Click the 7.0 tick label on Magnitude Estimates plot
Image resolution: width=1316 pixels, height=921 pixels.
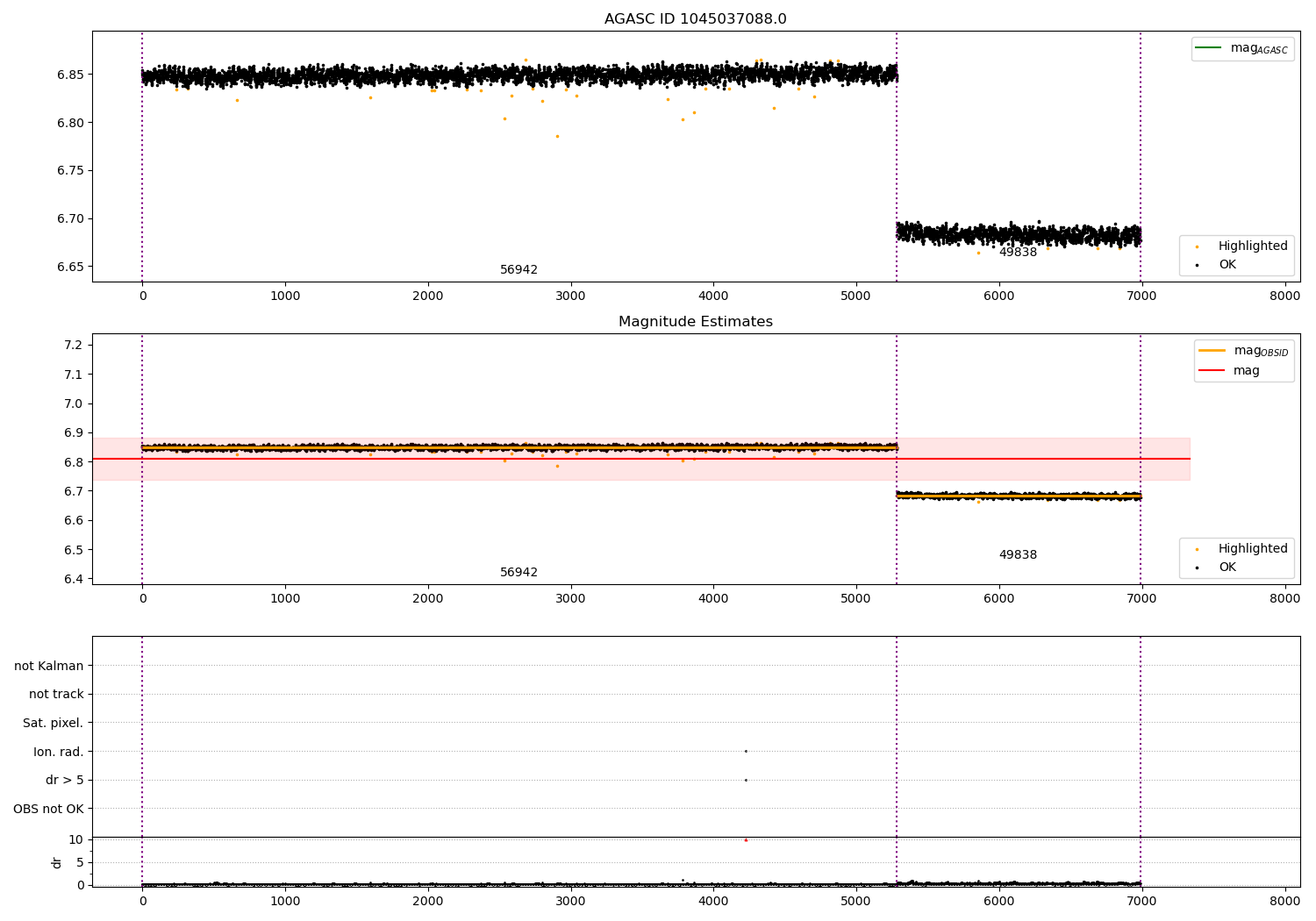pyautogui.click(x=74, y=403)
